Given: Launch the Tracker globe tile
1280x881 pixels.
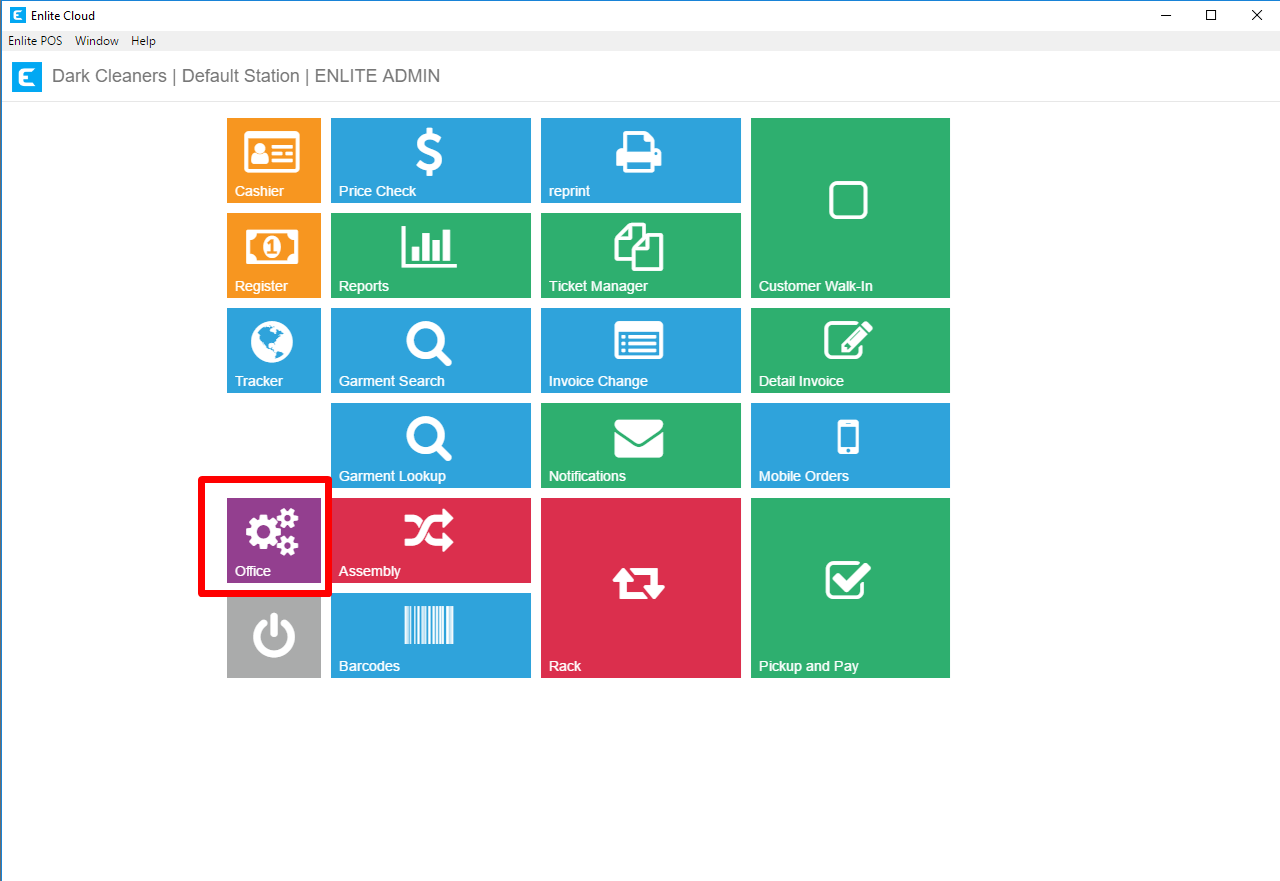Looking at the screenshot, I should (274, 350).
